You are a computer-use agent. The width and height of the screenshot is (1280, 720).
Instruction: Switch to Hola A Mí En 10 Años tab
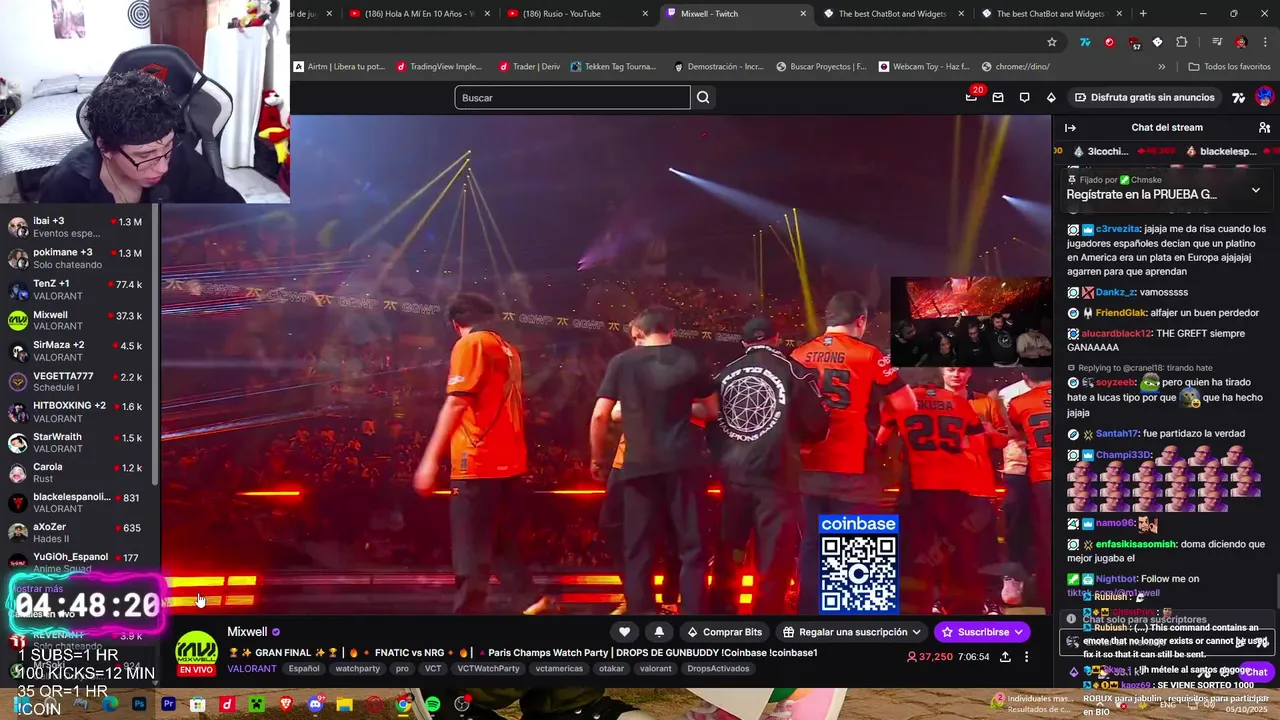click(x=420, y=14)
